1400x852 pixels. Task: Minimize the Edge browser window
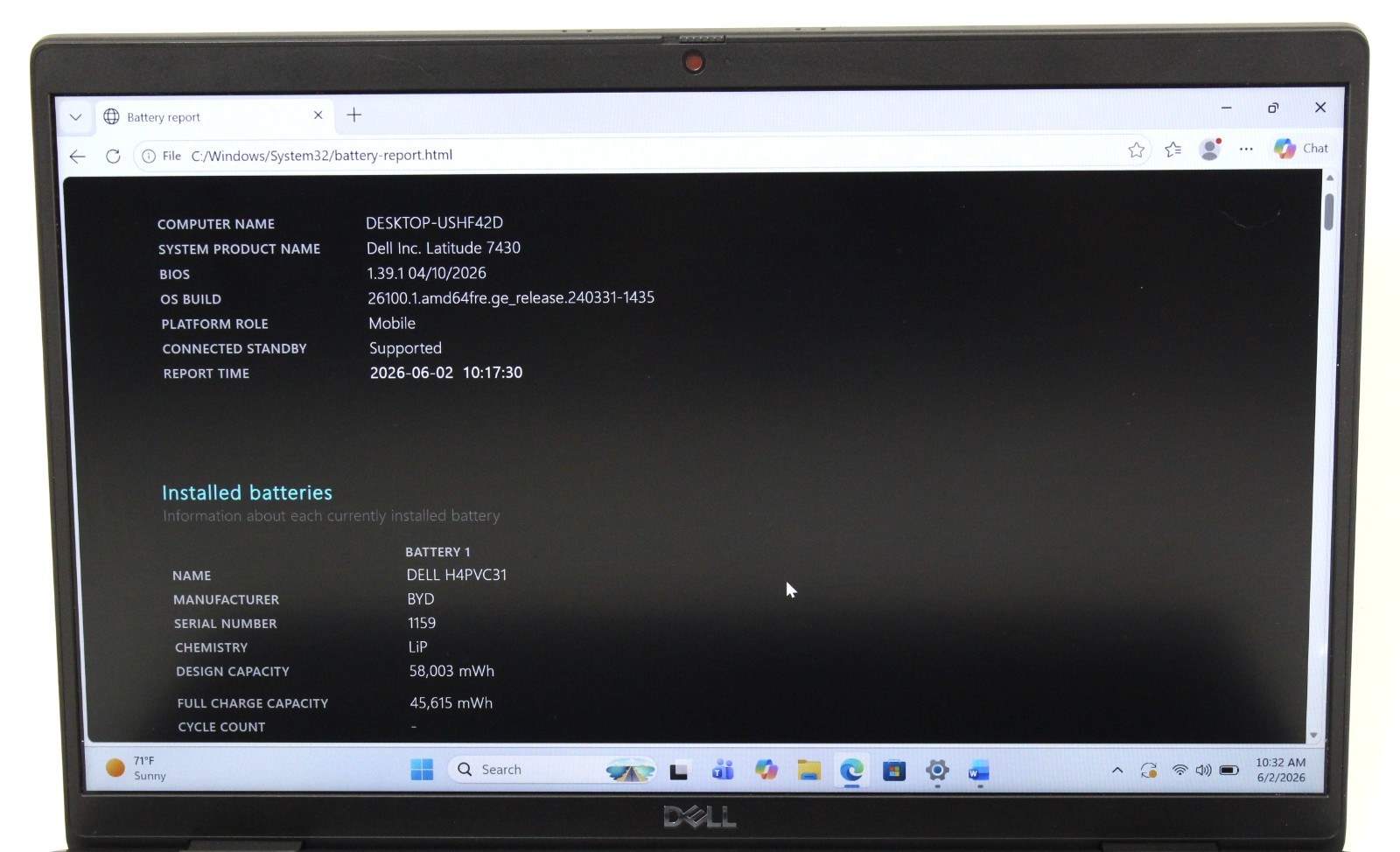[x=1227, y=108]
